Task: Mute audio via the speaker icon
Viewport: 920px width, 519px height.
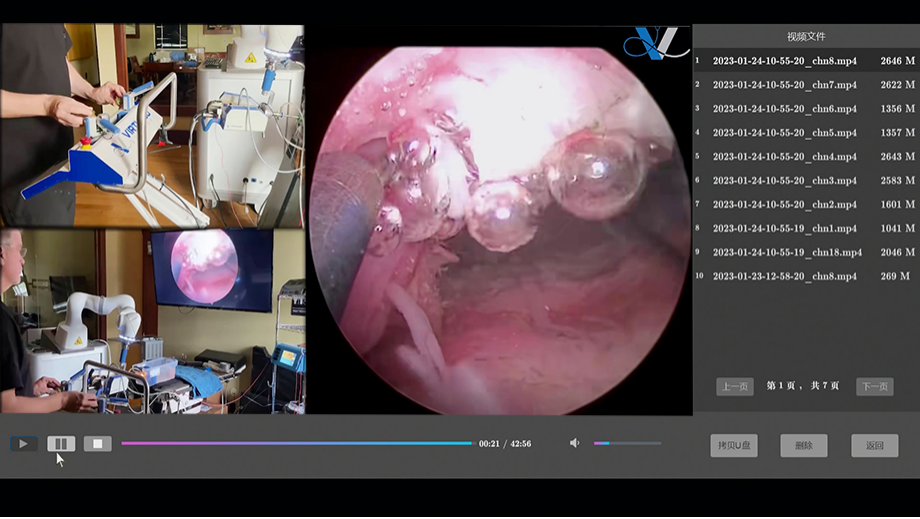Action: click(575, 443)
